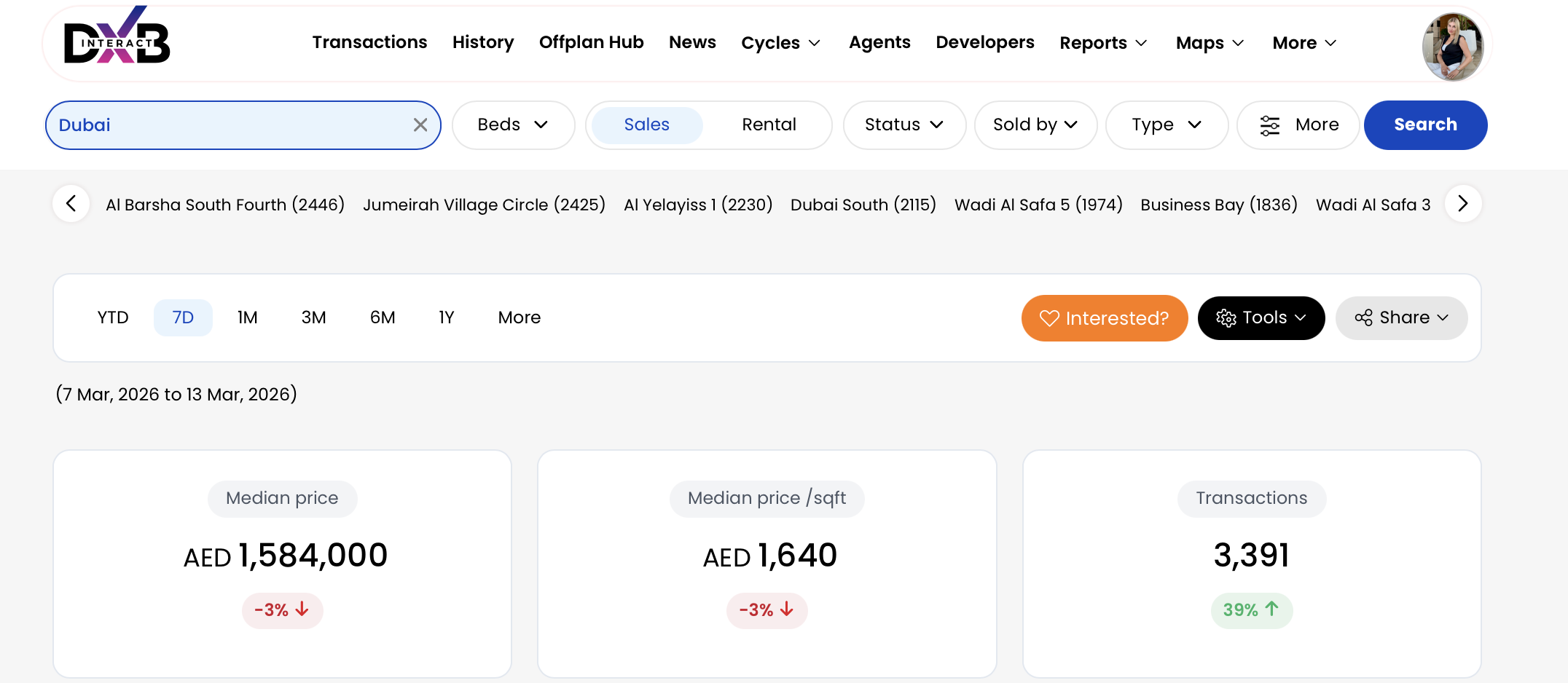Screen dimensions: 1568x683
Task: Go to Transactions page
Action: [x=369, y=42]
